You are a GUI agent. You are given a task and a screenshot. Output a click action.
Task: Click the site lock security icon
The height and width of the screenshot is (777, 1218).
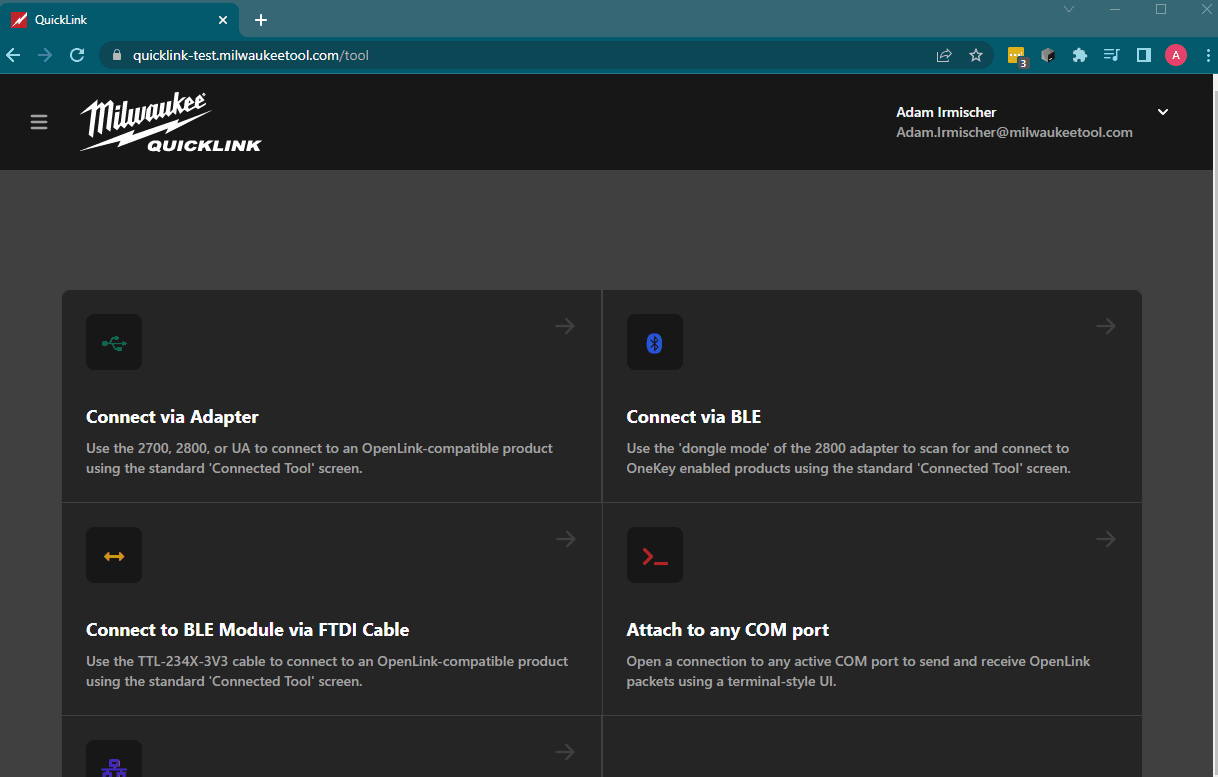[117, 55]
